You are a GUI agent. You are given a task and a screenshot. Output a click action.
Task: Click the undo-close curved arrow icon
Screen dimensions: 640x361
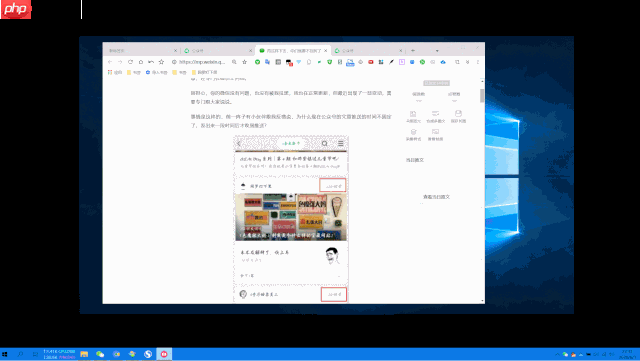(151, 62)
